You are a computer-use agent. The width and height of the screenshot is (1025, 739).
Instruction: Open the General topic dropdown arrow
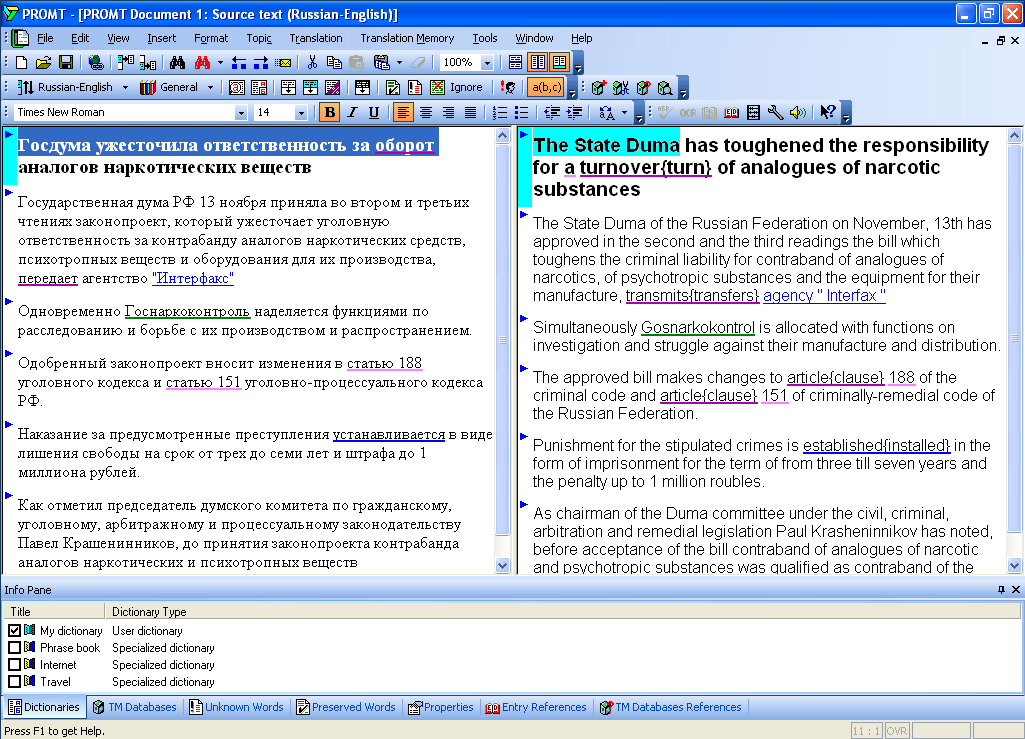pos(210,88)
